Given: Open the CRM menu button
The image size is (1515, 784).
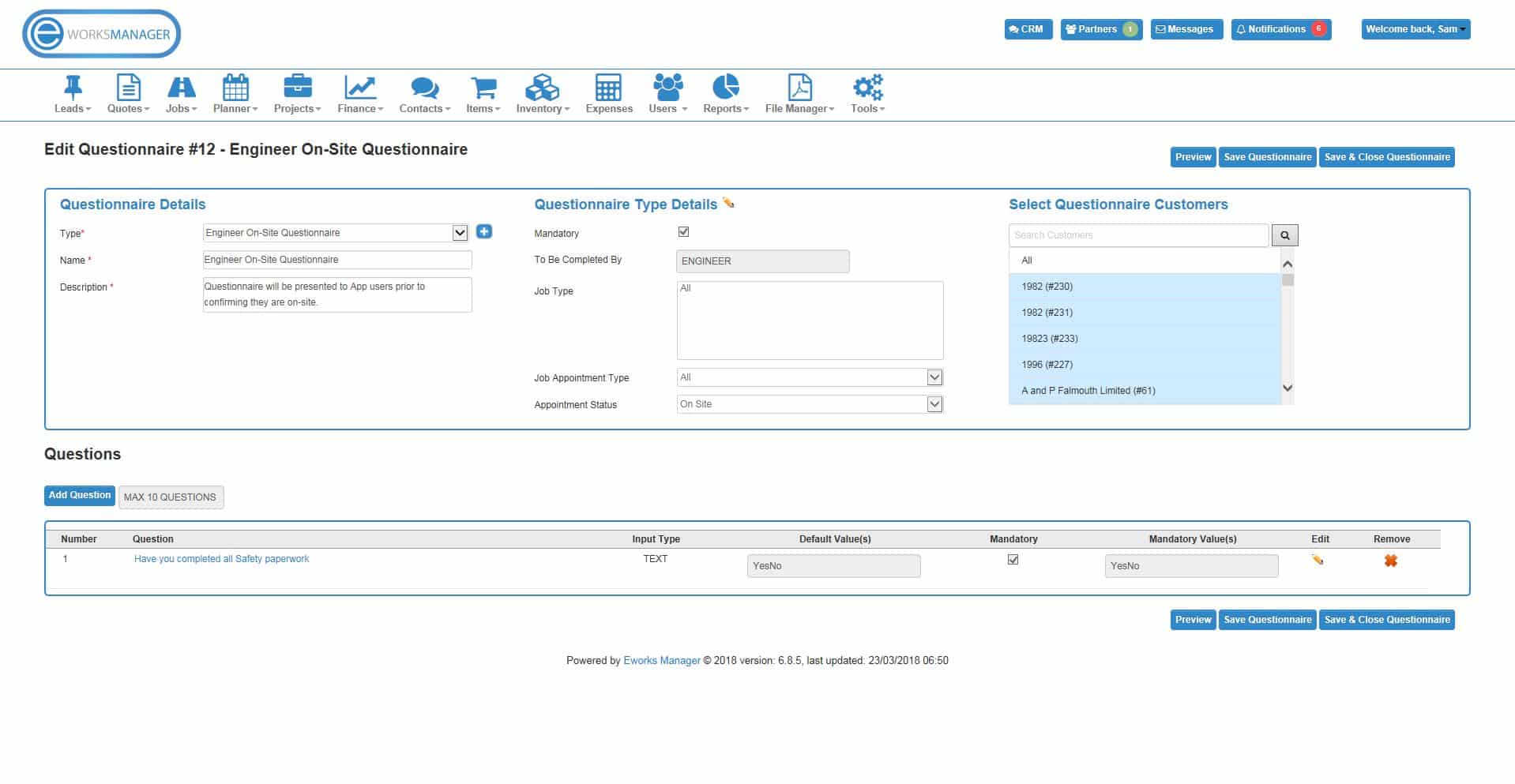Looking at the screenshot, I should [1028, 29].
